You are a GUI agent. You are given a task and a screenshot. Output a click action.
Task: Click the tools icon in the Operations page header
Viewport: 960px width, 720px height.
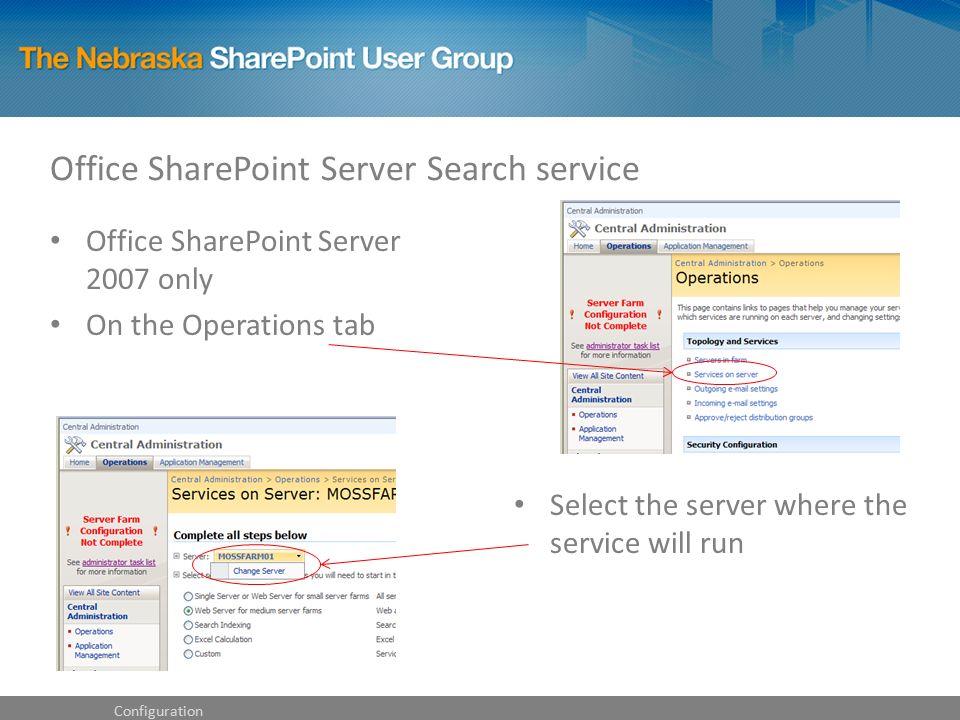579,228
